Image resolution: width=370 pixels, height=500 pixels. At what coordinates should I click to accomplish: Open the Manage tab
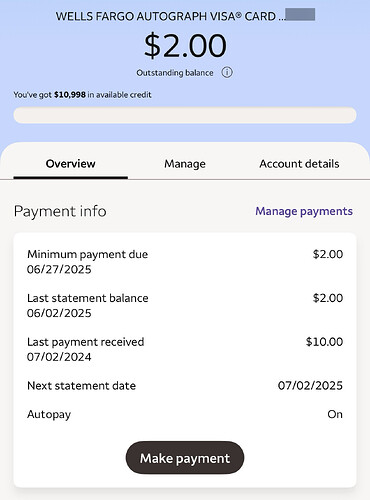pos(185,164)
